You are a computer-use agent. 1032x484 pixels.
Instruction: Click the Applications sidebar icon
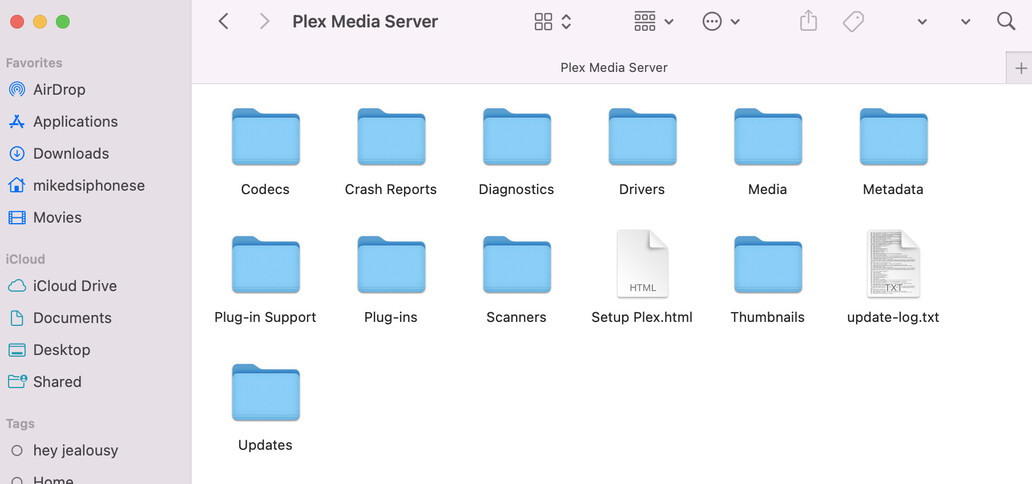(16, 121)
